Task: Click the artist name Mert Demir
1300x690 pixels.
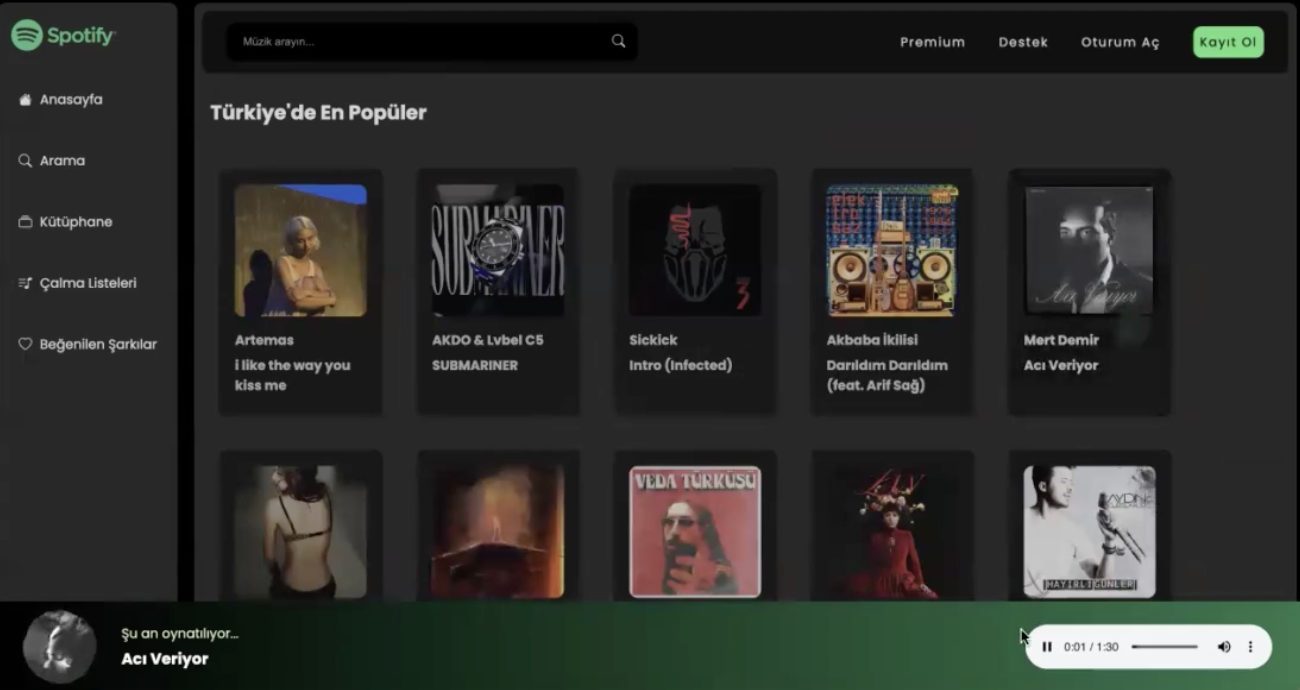Action: pyautogui.click(x=1061, y=340)
